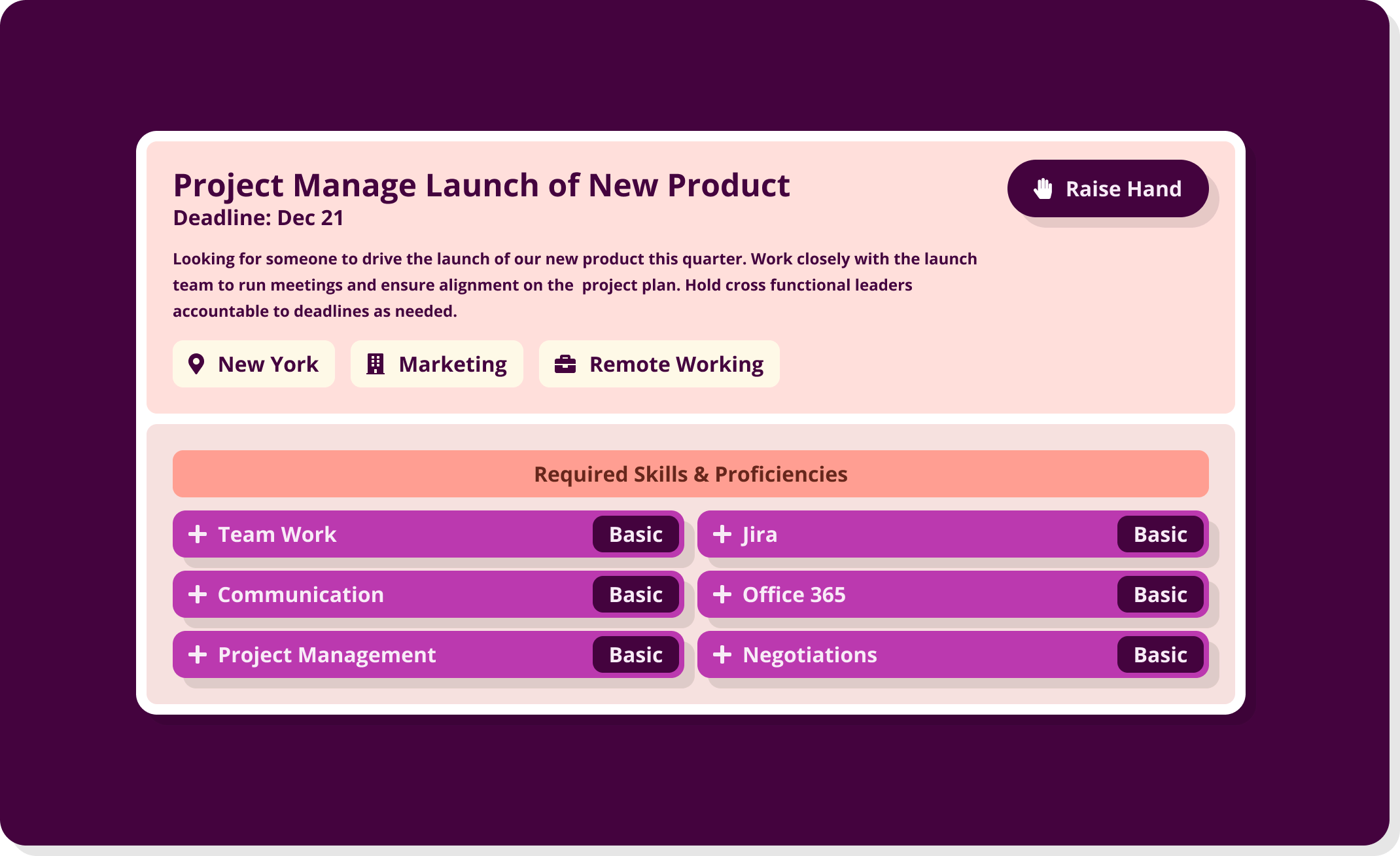Viewport: 1400px width, 856px height.
Task: Click Basic badge on Office 365 row
Action: coord(1160,594)
